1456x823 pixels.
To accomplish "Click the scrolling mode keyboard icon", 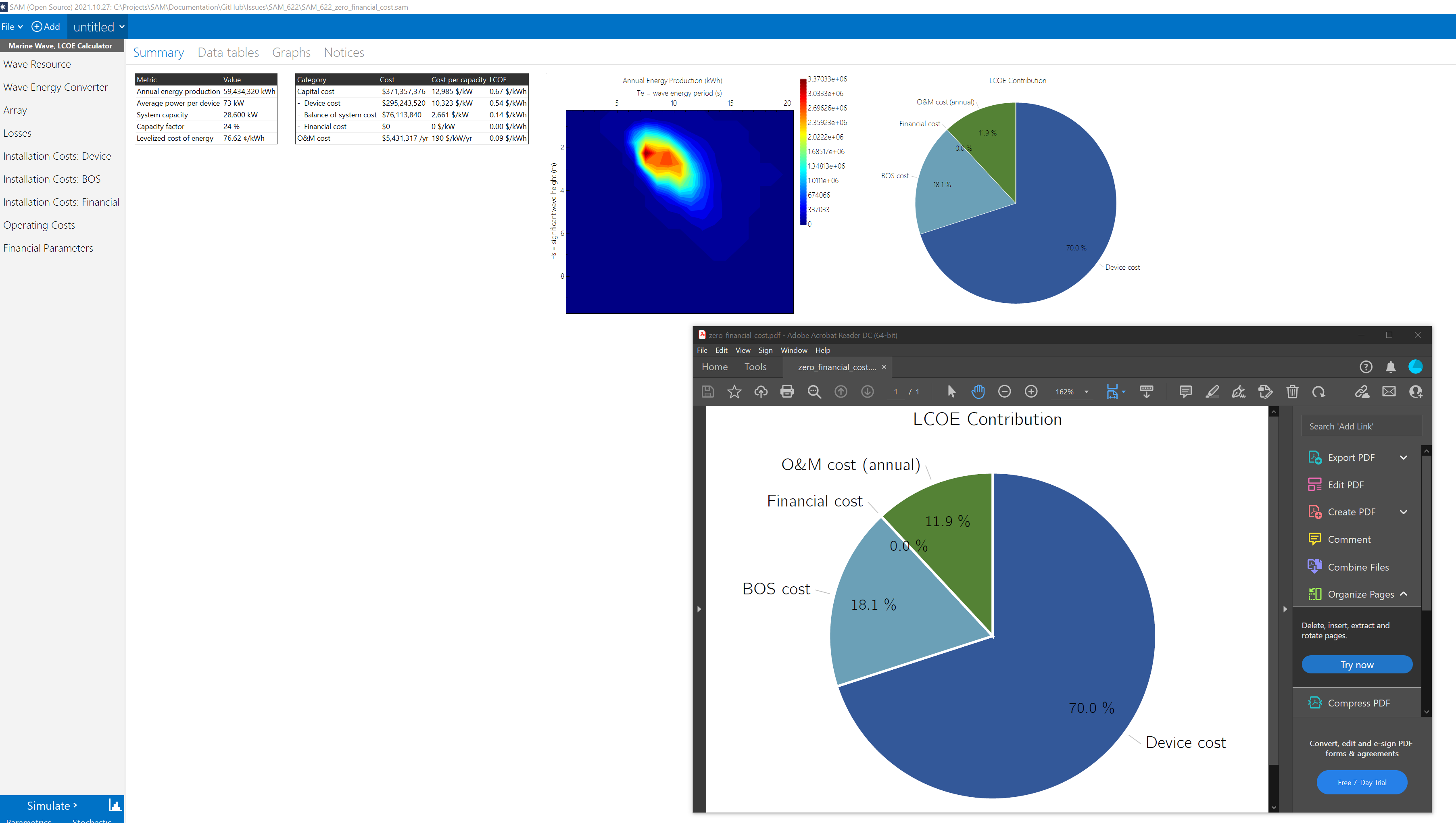I will coord(1146,391).
